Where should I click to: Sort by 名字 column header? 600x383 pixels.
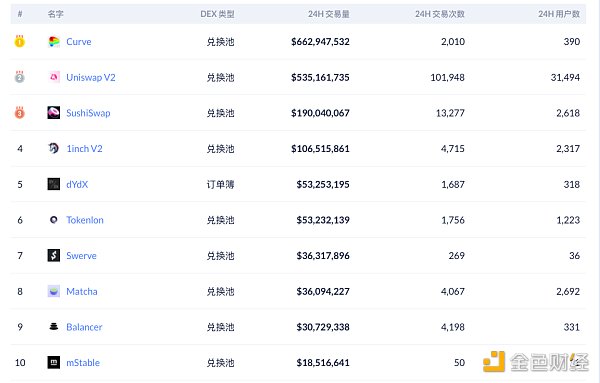tap(55, 14)
